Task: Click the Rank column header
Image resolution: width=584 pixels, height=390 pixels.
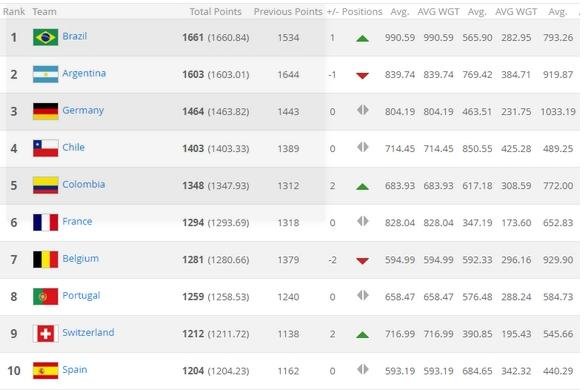Action: tap(14, 12)
